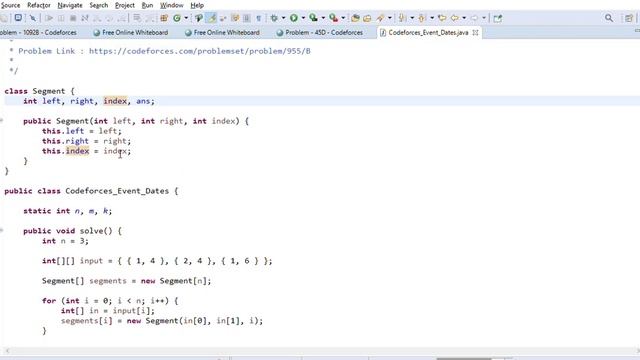Screen dimensions: 640x360
Task: Switch to Problem - 45D Codeforces tab
Action: [319, 33]
